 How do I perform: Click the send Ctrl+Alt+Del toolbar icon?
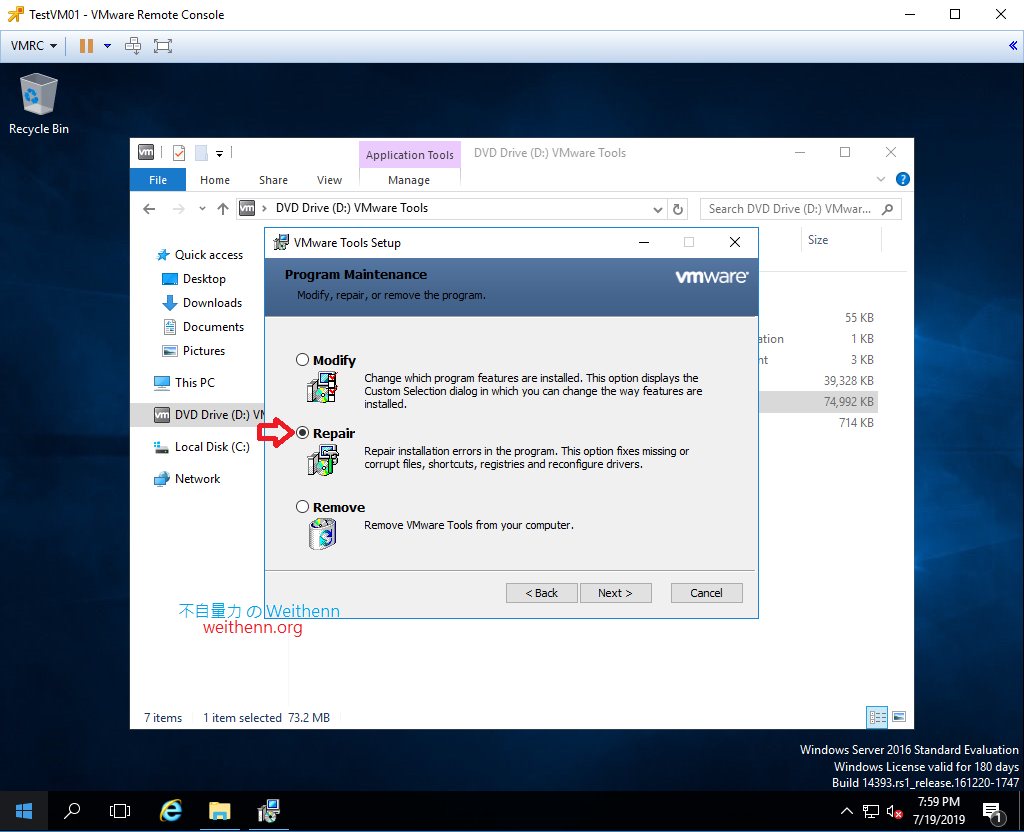coord(133,45)
